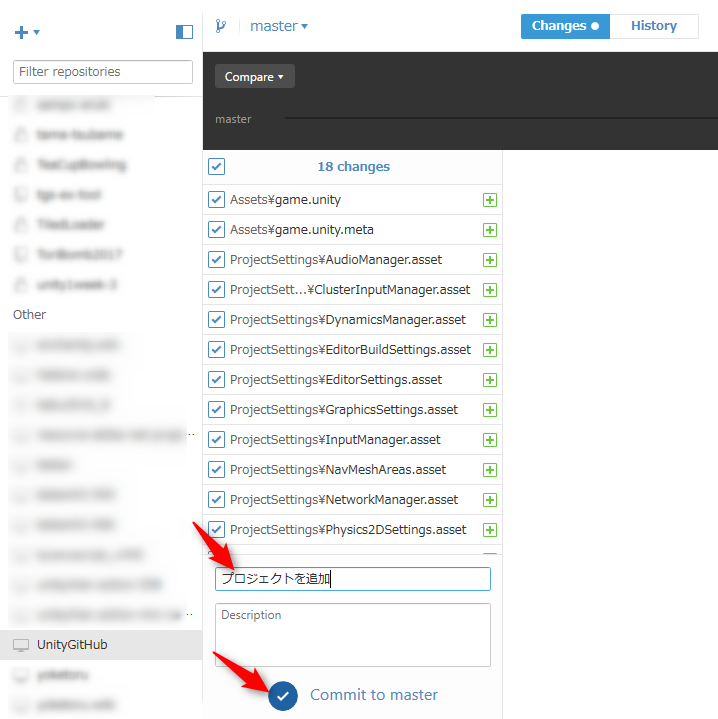Open the master branch dropdown
Image resolution: width=718 pixels, height=719 pixels.
279,26
